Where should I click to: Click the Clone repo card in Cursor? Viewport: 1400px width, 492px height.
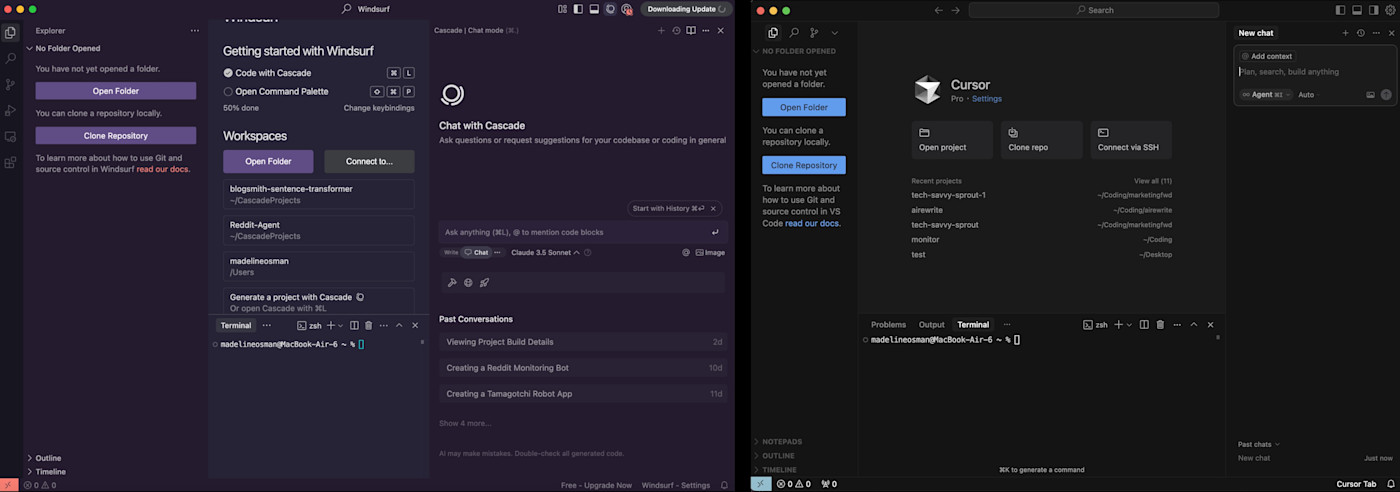pos(1042,140)
